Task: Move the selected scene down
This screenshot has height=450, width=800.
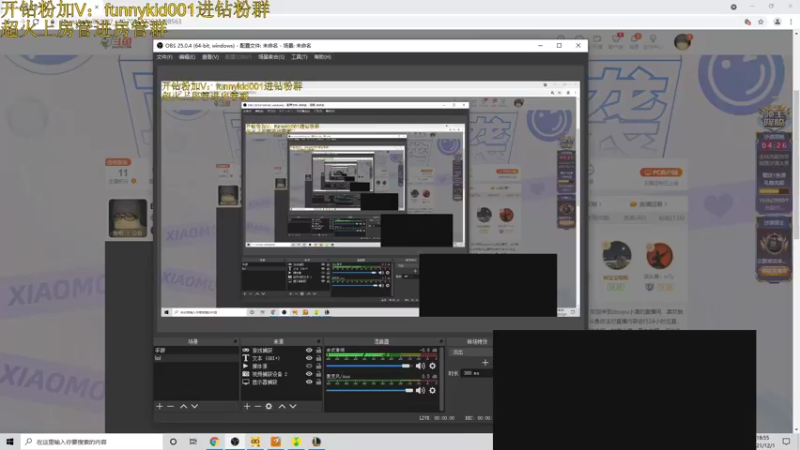Action: point(194,406)
